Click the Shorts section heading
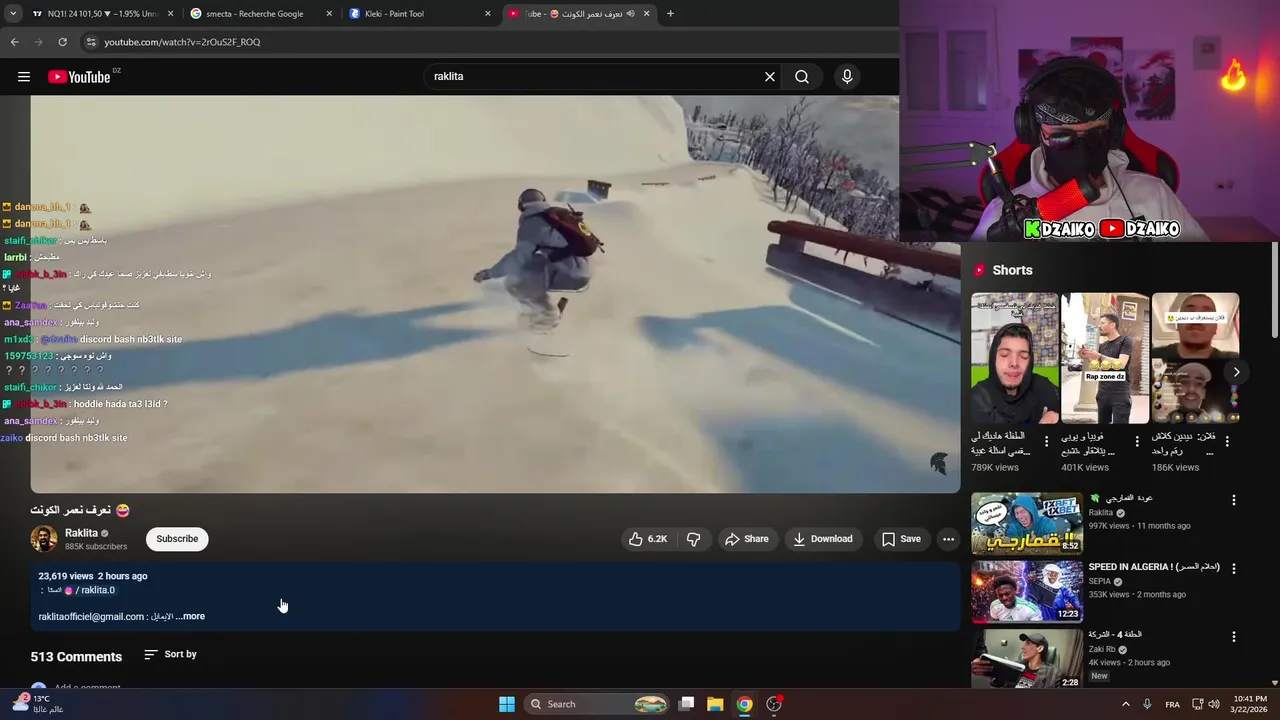The image size is (1280, 720). click(x=1012, y=270)
